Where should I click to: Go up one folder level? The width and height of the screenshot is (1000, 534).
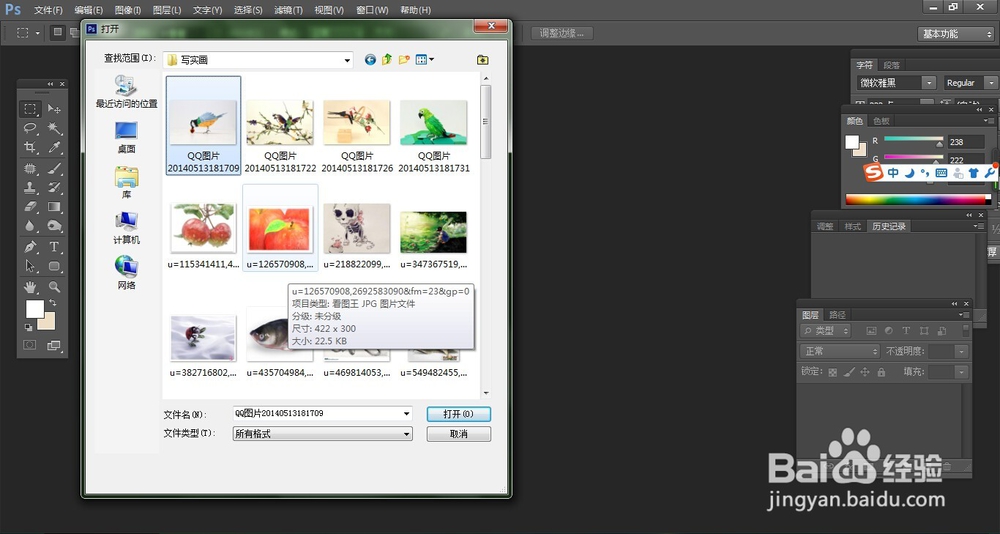pyautogui.click(x=386, y=59)
